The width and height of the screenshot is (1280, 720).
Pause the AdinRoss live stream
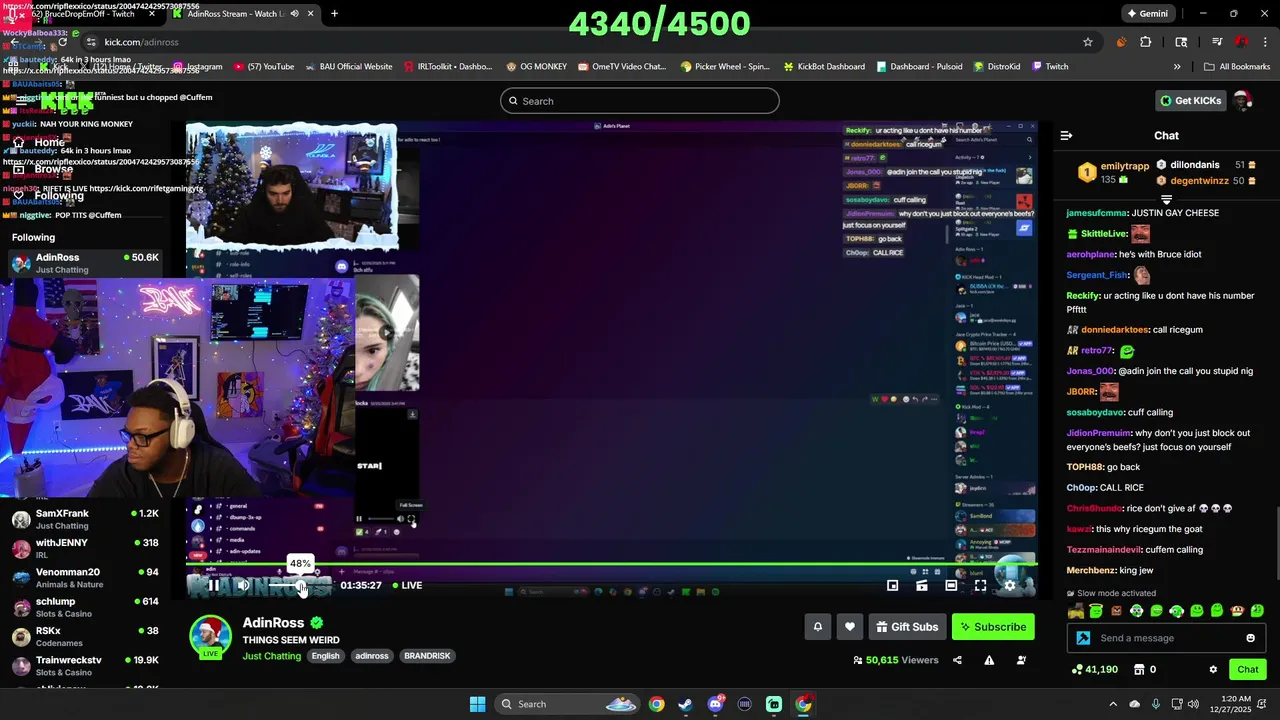point(213,586)
